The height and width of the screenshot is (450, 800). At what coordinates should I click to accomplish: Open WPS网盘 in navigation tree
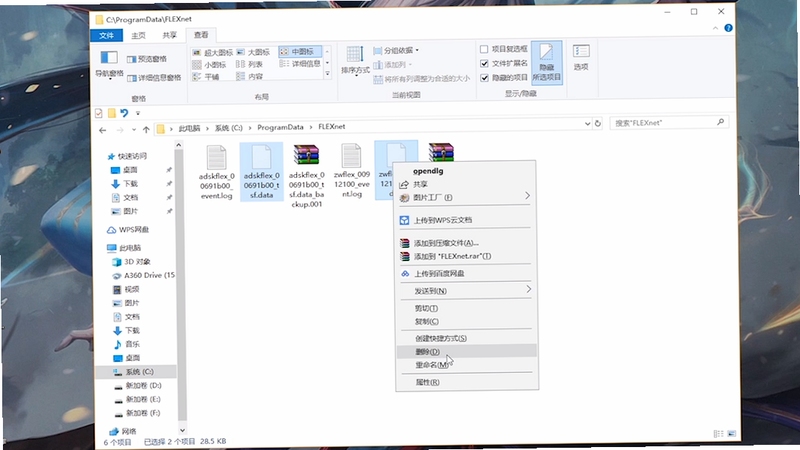(x=128, y=230)
